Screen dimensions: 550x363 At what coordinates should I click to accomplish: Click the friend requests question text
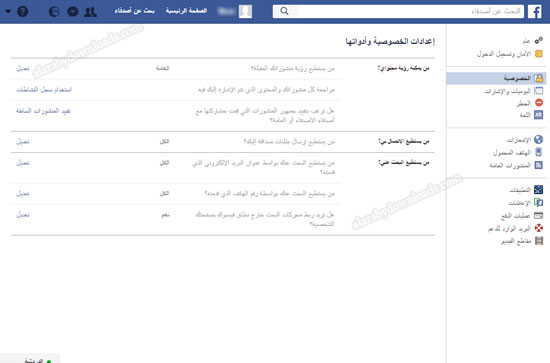pyautogui.click(x=289, y=142)
